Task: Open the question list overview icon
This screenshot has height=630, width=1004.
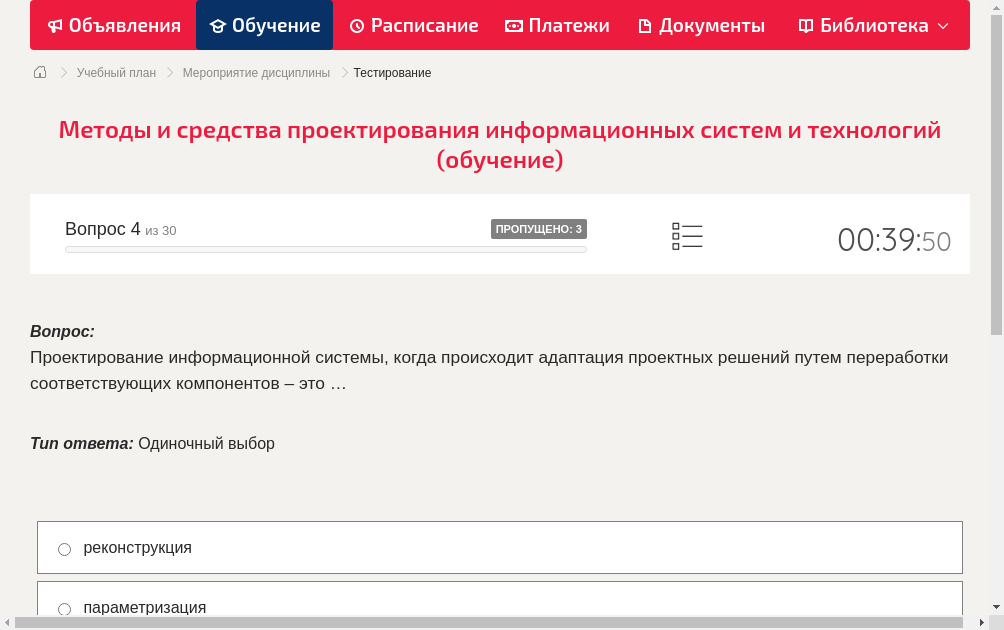Action: click(x=687, y=236)
